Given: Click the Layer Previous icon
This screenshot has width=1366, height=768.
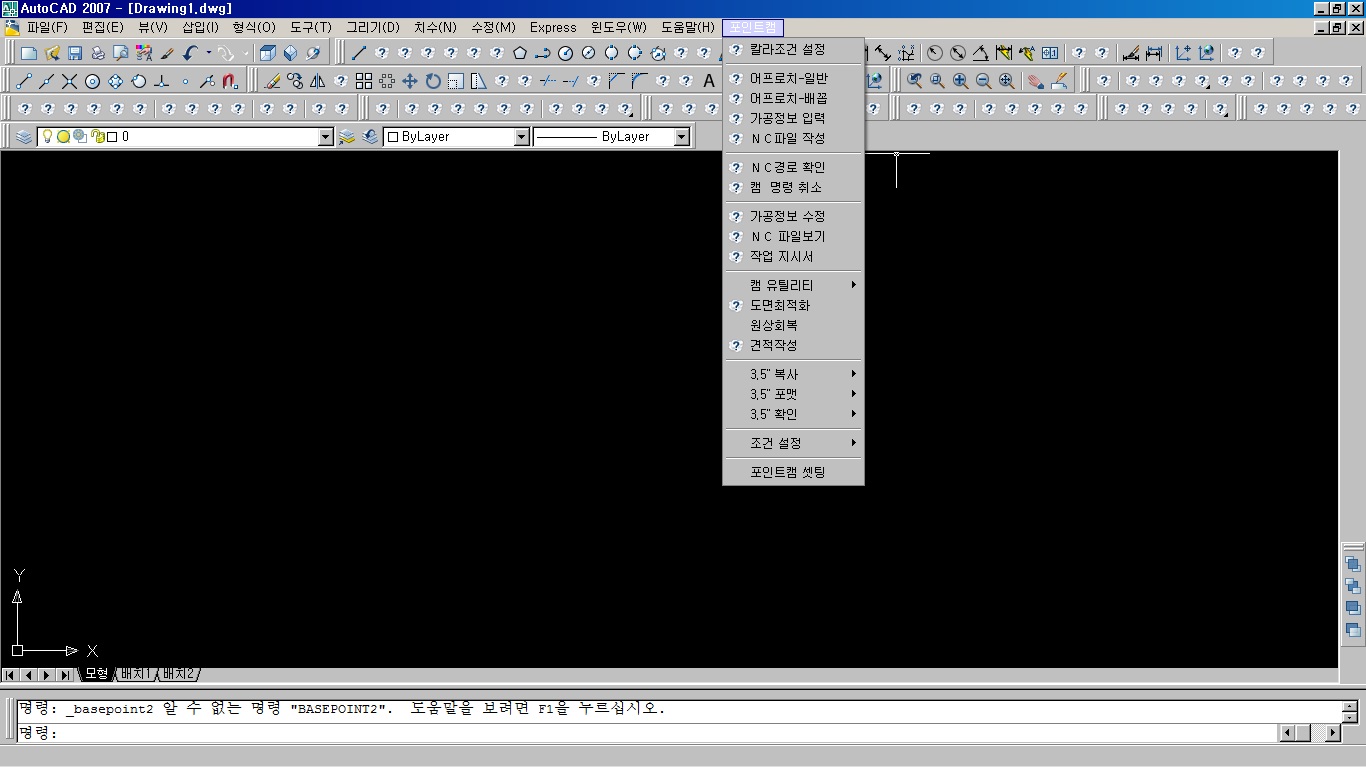Looking at the screenshot, I should pyautogui.click(x=371, y=137).
